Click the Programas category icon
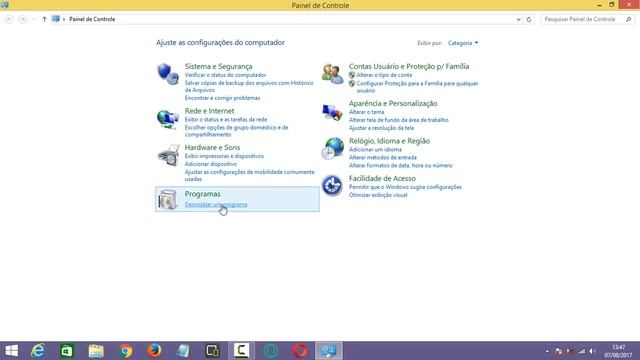Screen dimensions: 640x360 click(x=168, y=200)
